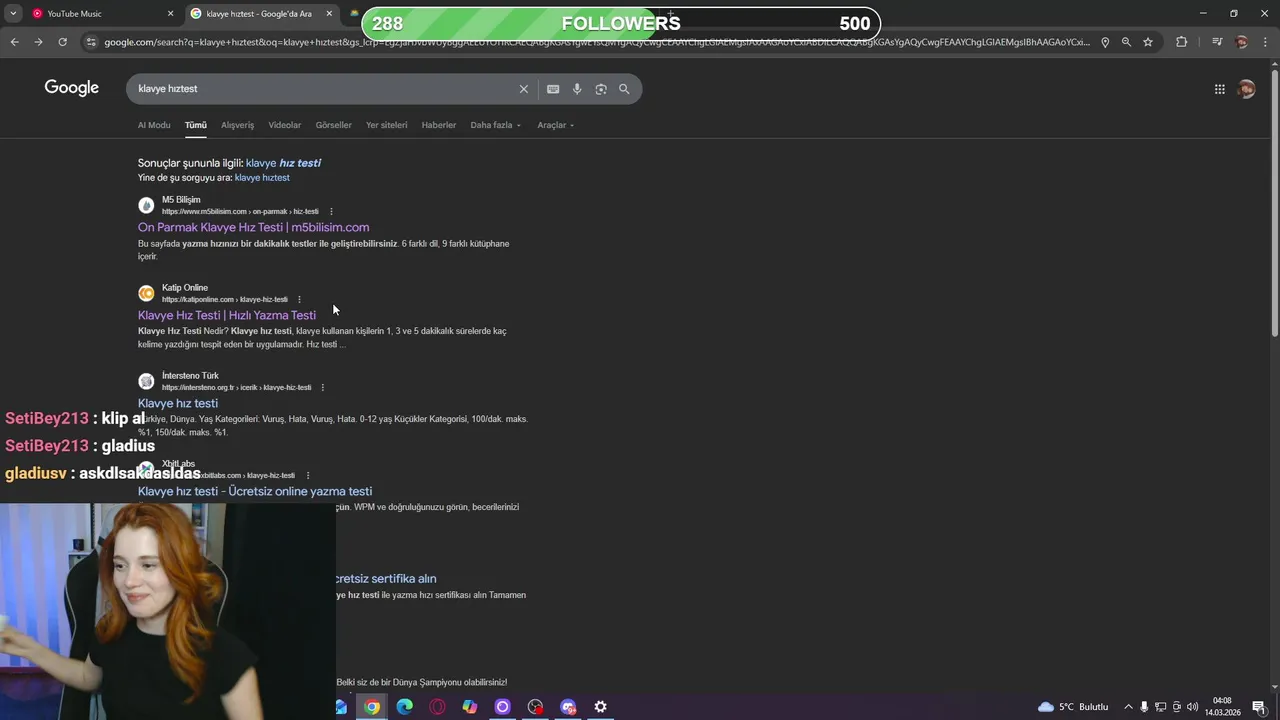Open the Google apps grid
Viewport: 1280px width, 720px height.
(1219, 89)
